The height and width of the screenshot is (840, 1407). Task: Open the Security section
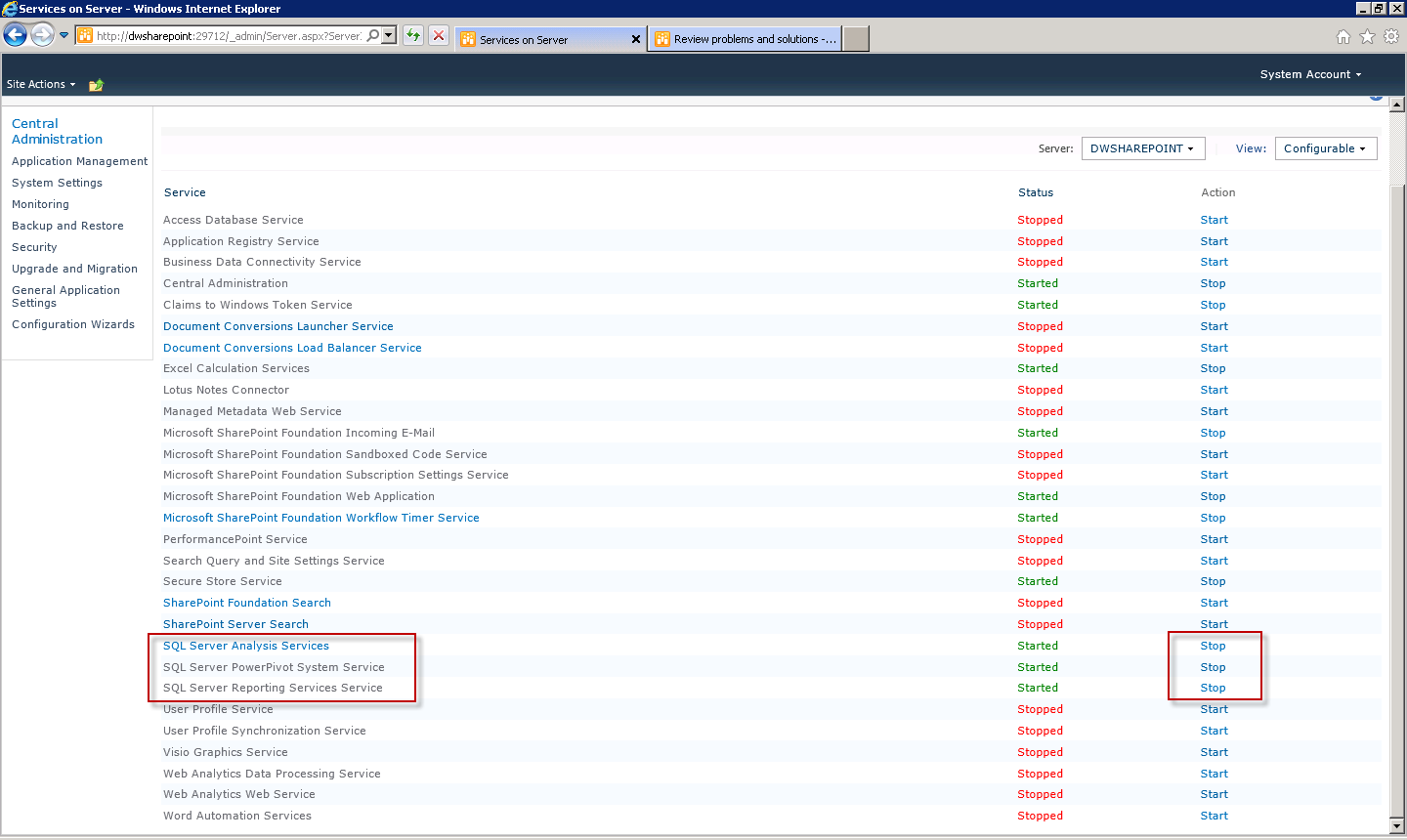34,247
